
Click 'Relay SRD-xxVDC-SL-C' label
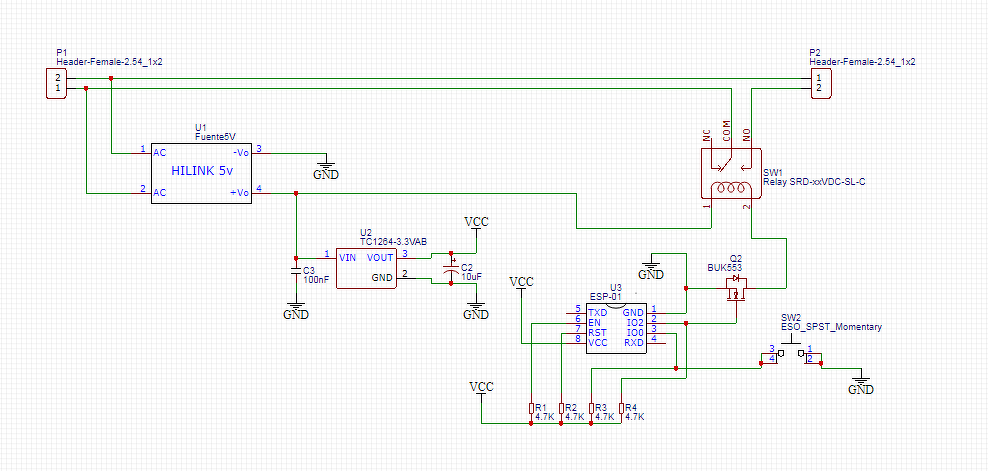point(814,182)
